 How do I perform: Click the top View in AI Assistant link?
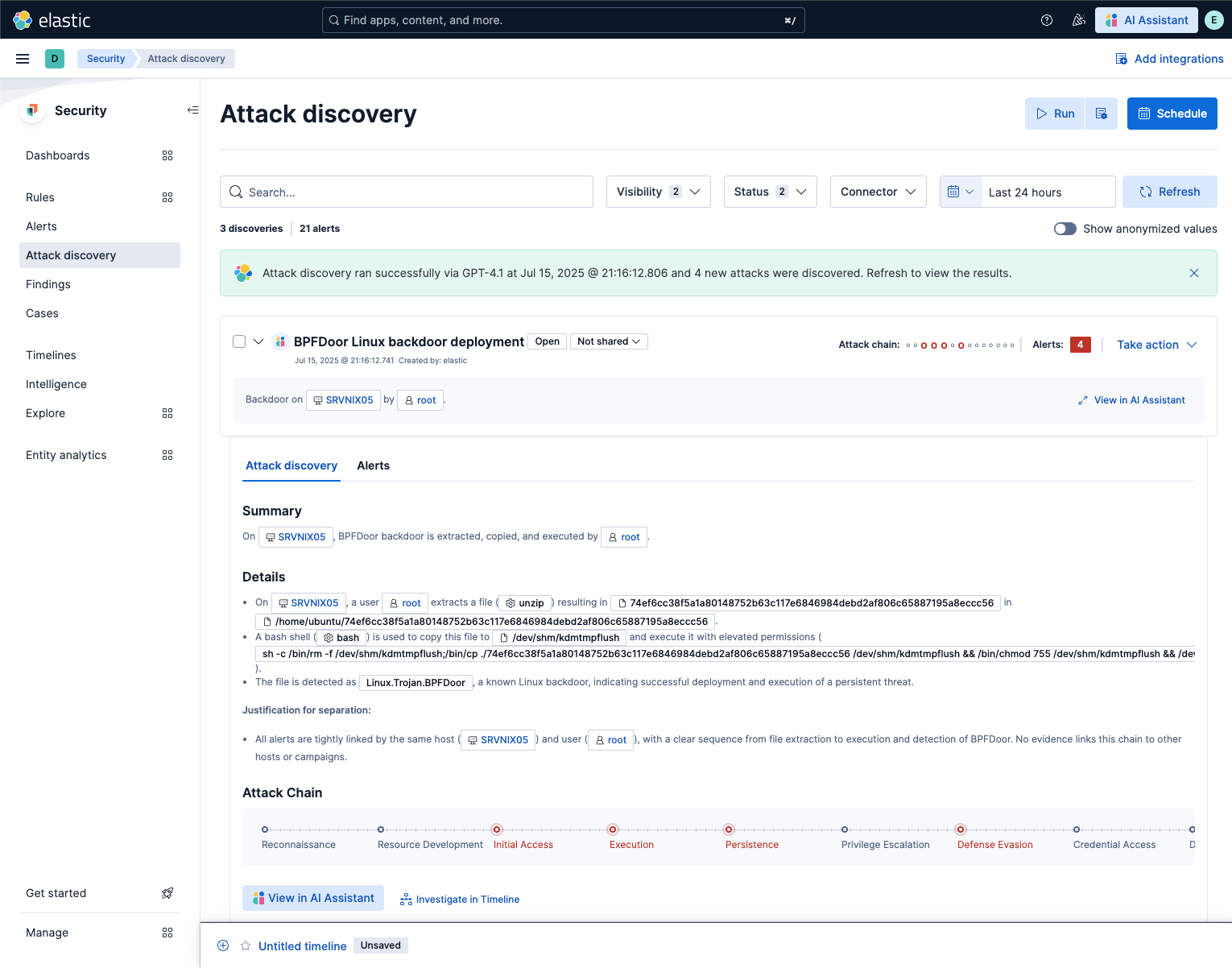(x=1131, y=400)
